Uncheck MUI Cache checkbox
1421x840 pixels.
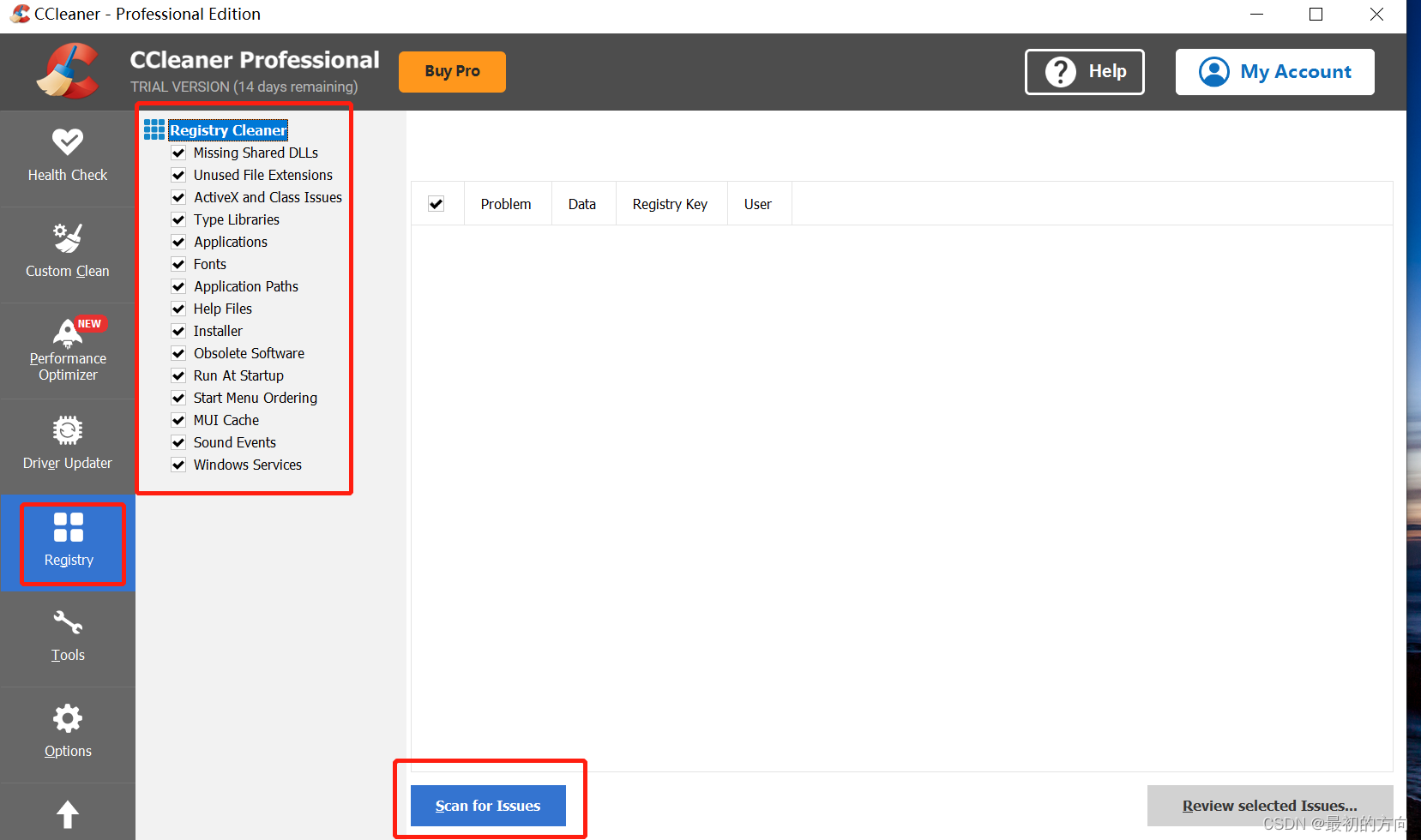(178, 420)
